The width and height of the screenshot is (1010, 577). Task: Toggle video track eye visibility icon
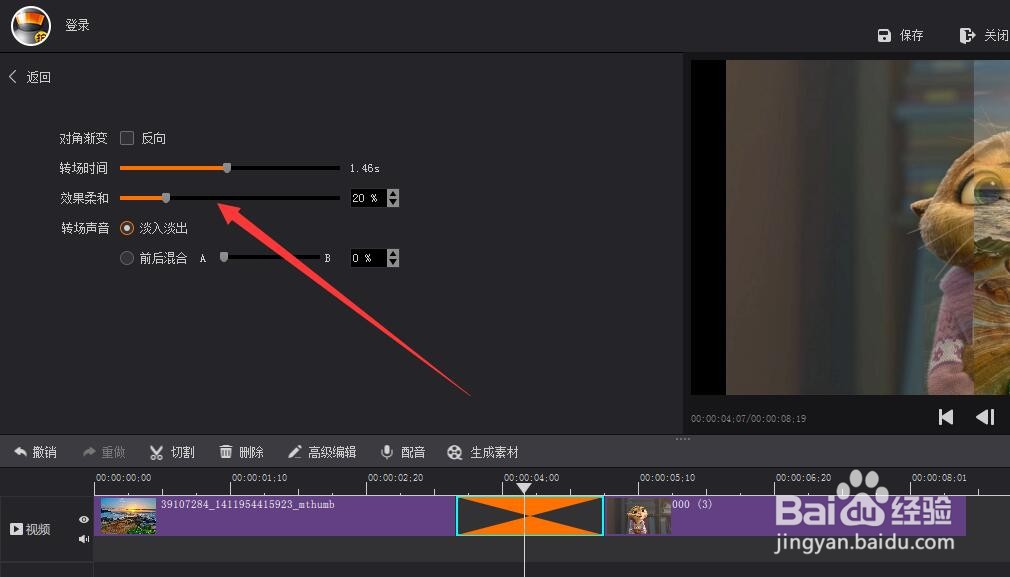[84, 519]
